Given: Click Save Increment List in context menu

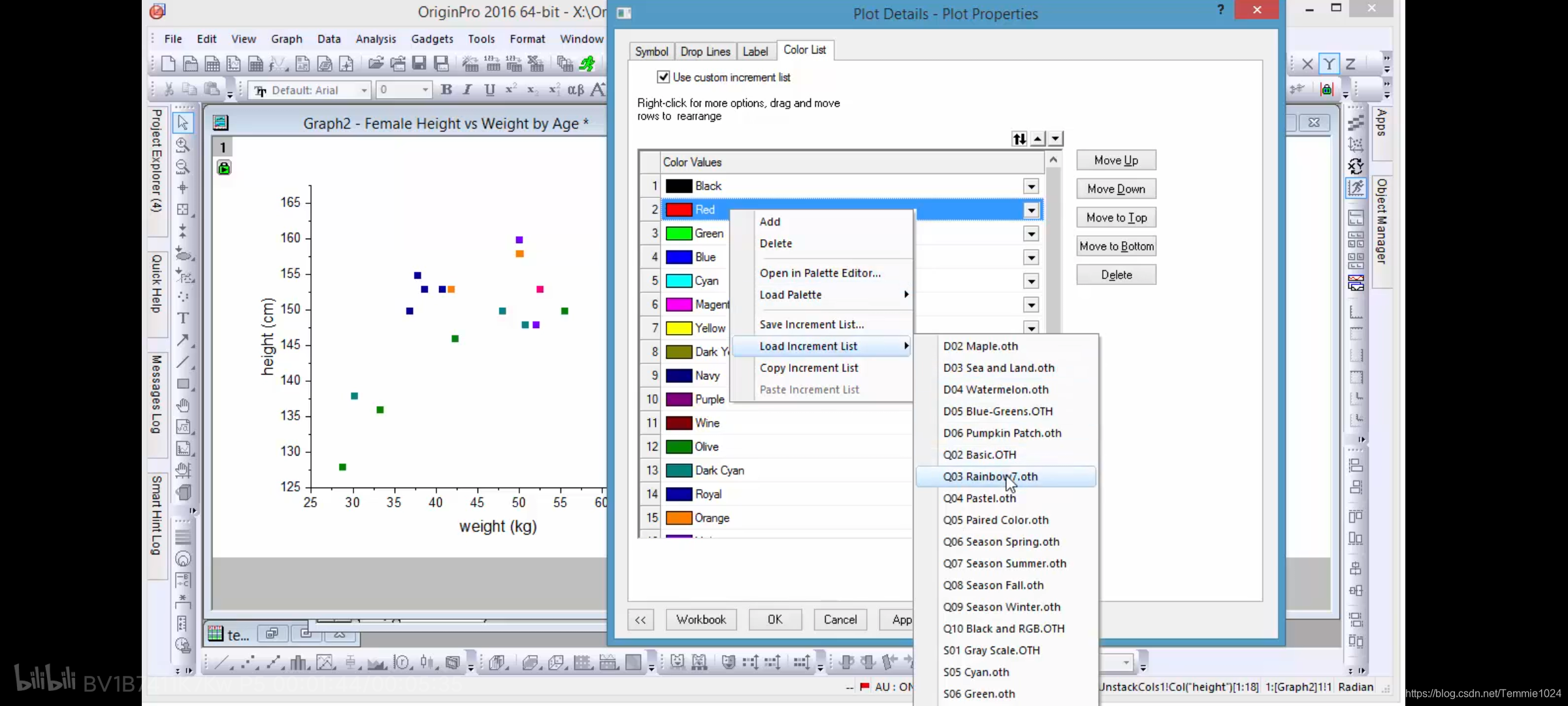Looking at the screenshot, I should [x=811, y=324].
